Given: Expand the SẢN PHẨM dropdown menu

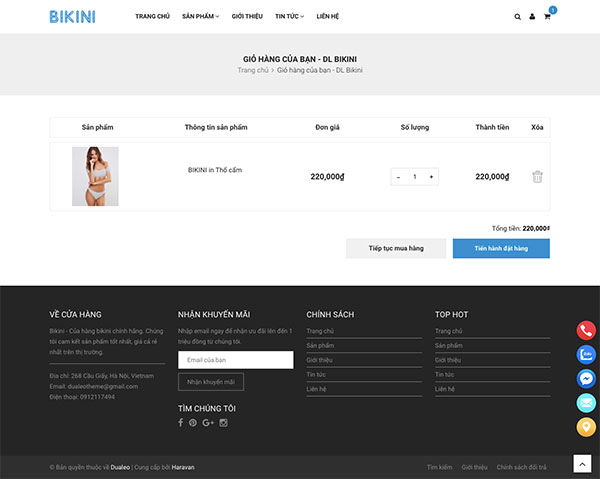Looking at the screenshot, I should point(201,16).
